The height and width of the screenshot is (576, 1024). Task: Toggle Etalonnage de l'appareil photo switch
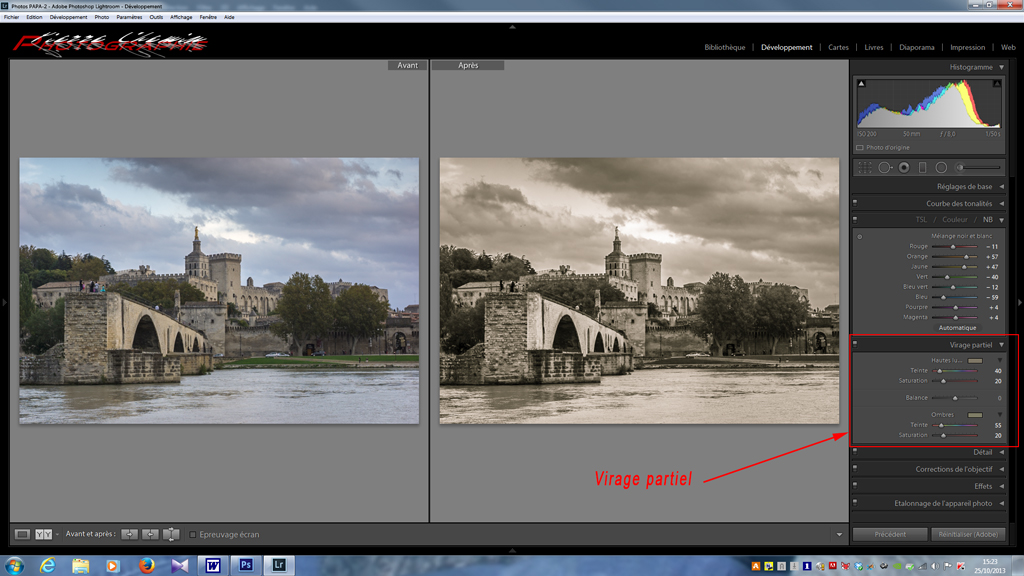(855, 504)
